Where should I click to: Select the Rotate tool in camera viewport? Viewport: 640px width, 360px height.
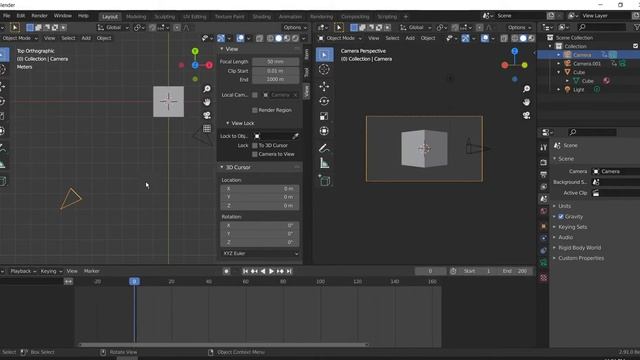tap(324, 101)
